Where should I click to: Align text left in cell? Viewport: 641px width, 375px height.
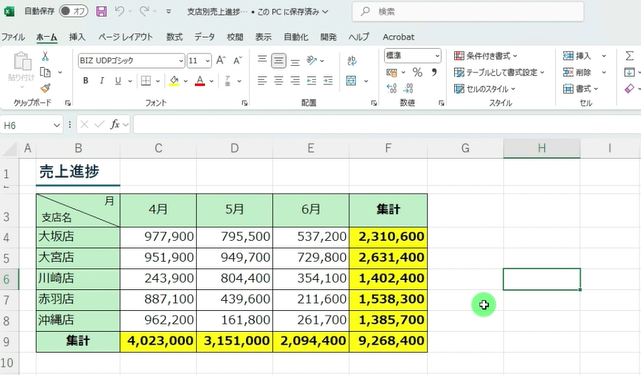(x=262, y=81)
